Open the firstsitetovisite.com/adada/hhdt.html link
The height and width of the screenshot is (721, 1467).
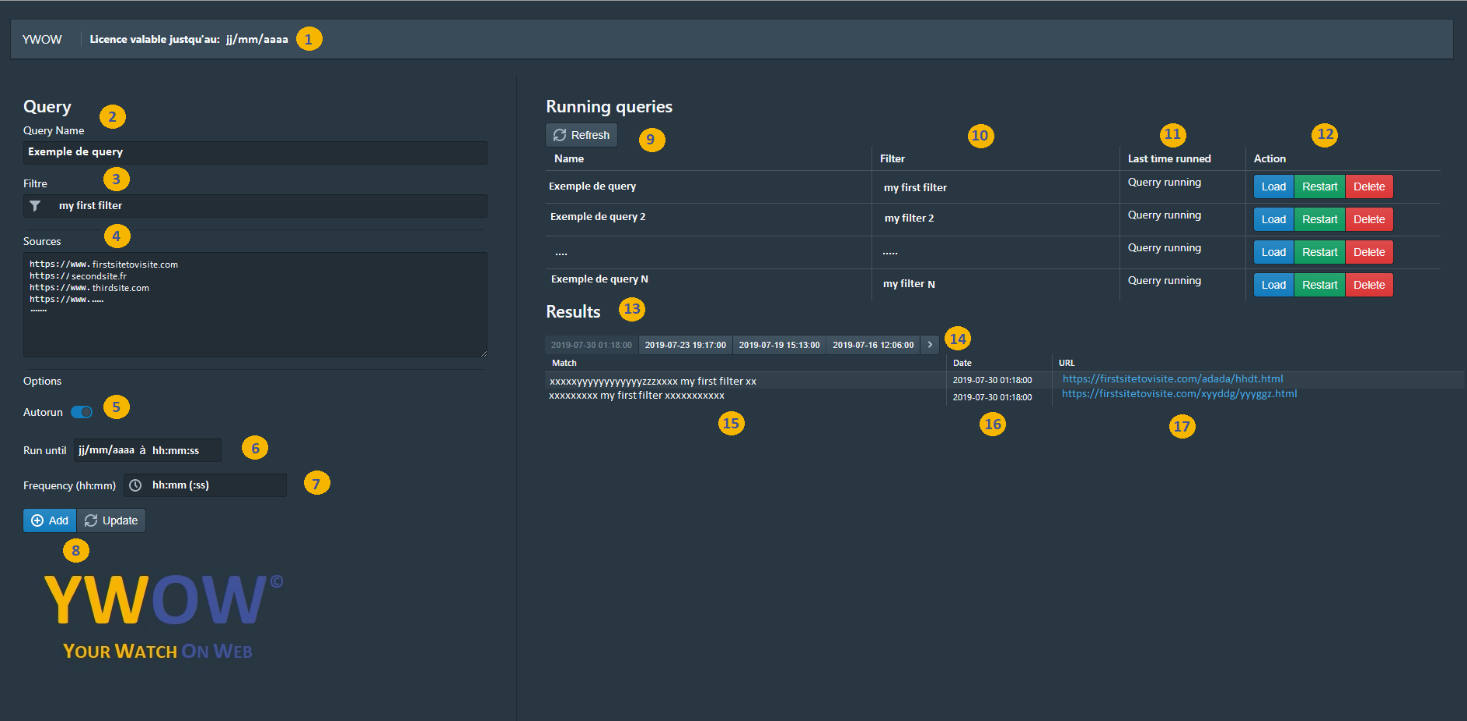coord(1172,379)
